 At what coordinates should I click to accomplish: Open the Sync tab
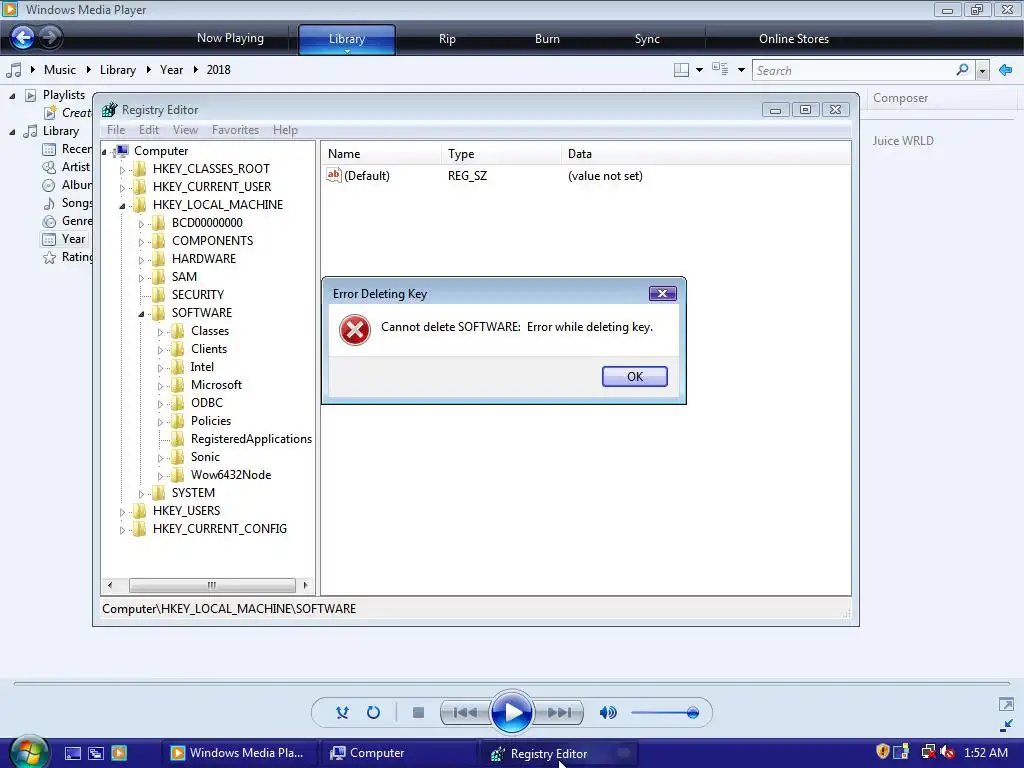647,39
